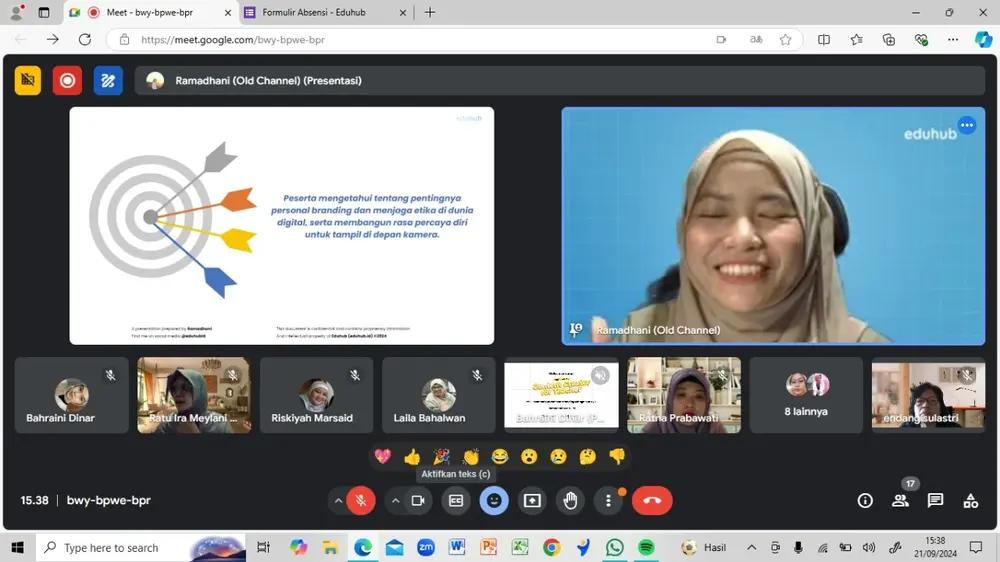Select Bahraini Dinar participant tile
Image resolution: width=1000 pixels, height=562 pixels.
(x=71, y=395)
